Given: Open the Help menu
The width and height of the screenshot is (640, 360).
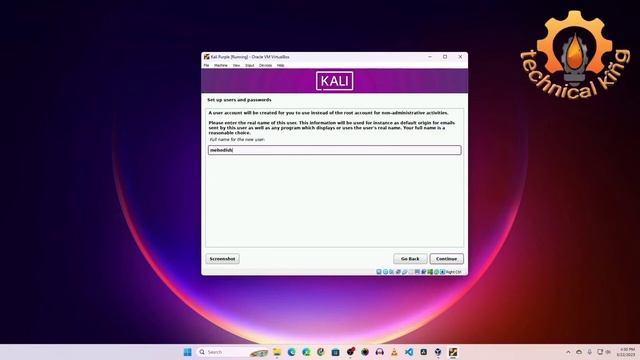Looking at the screenshot, I should click(280, 65).
